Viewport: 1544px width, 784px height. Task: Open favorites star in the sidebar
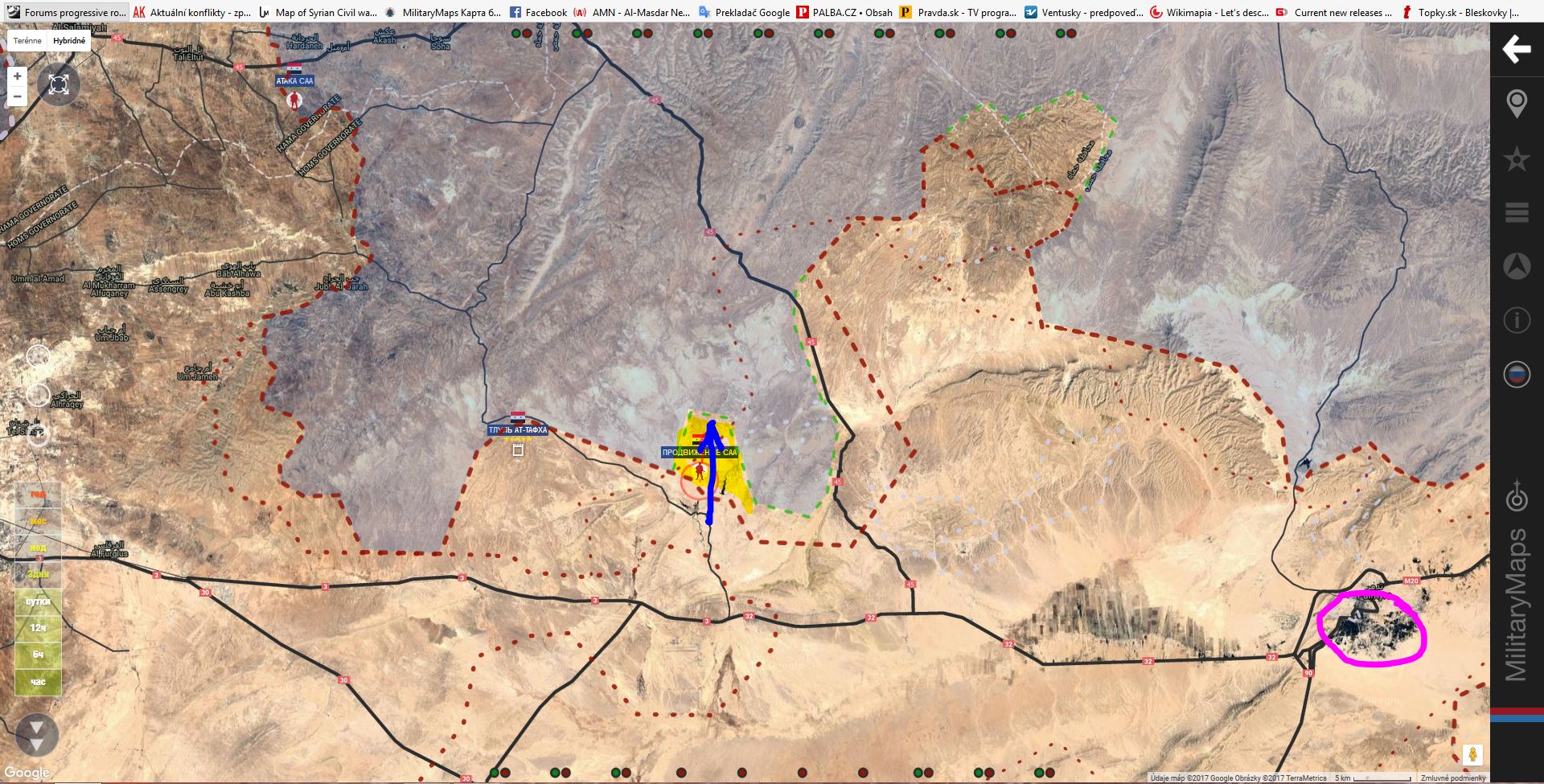click(1516, 158)
